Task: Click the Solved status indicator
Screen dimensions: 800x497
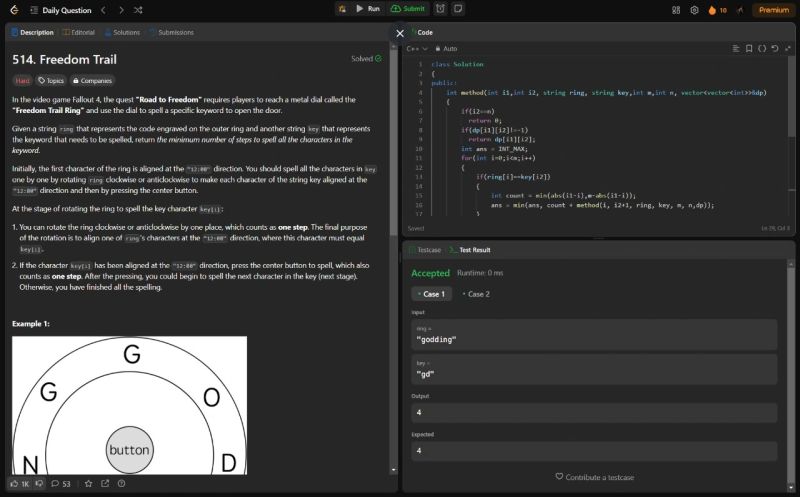Action: [x=366, y=59]
